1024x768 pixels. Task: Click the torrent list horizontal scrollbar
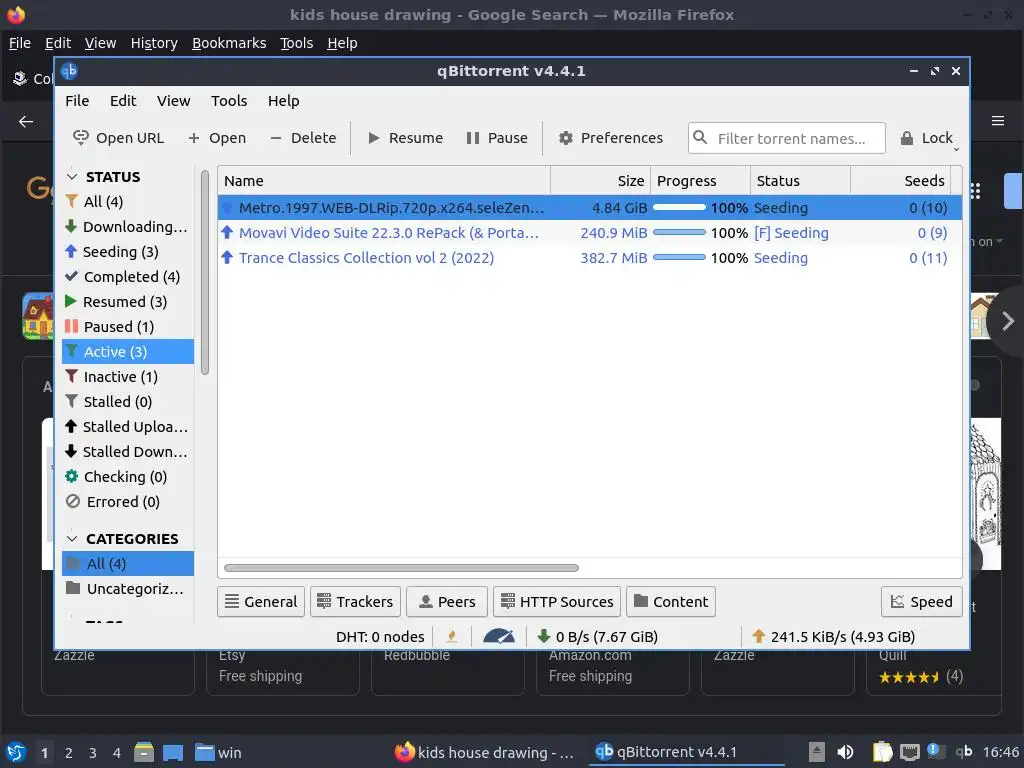point(401,568)
